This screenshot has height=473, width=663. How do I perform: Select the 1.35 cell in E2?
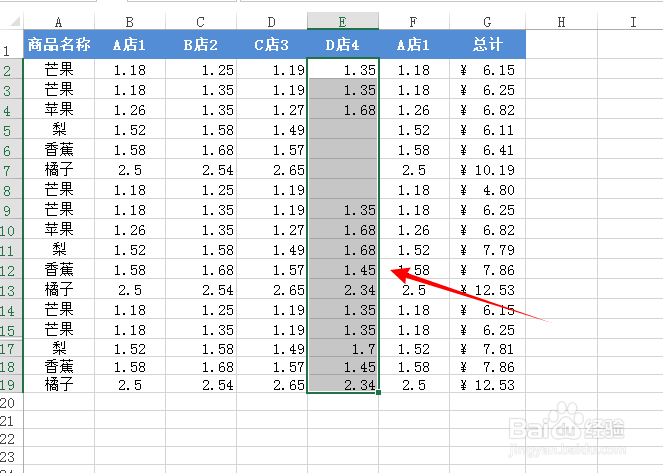pos(343,69)
